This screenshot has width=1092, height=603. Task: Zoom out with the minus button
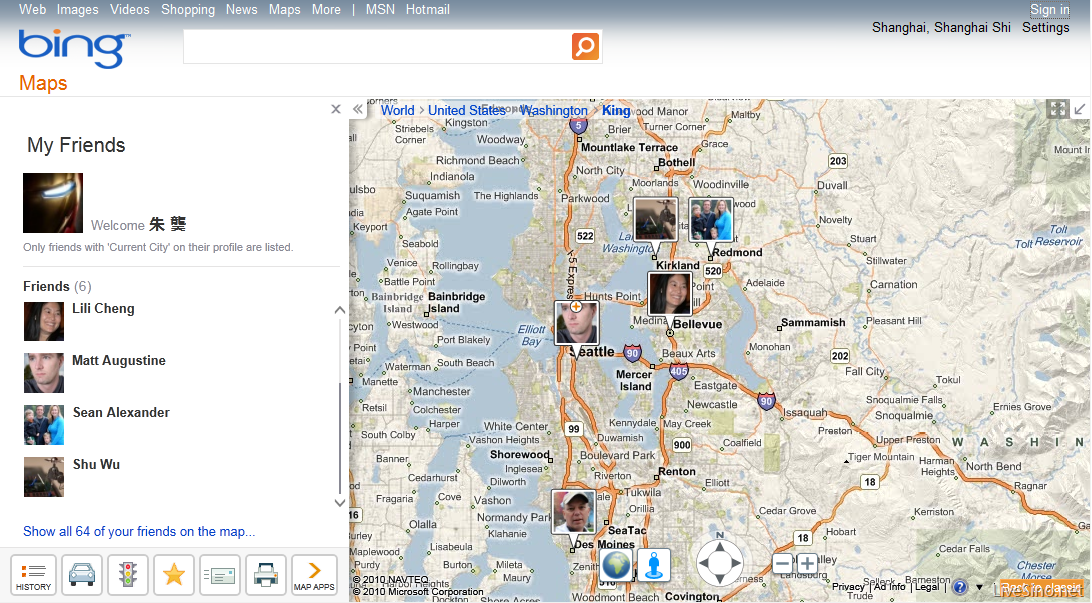click(x=783, y=563)
